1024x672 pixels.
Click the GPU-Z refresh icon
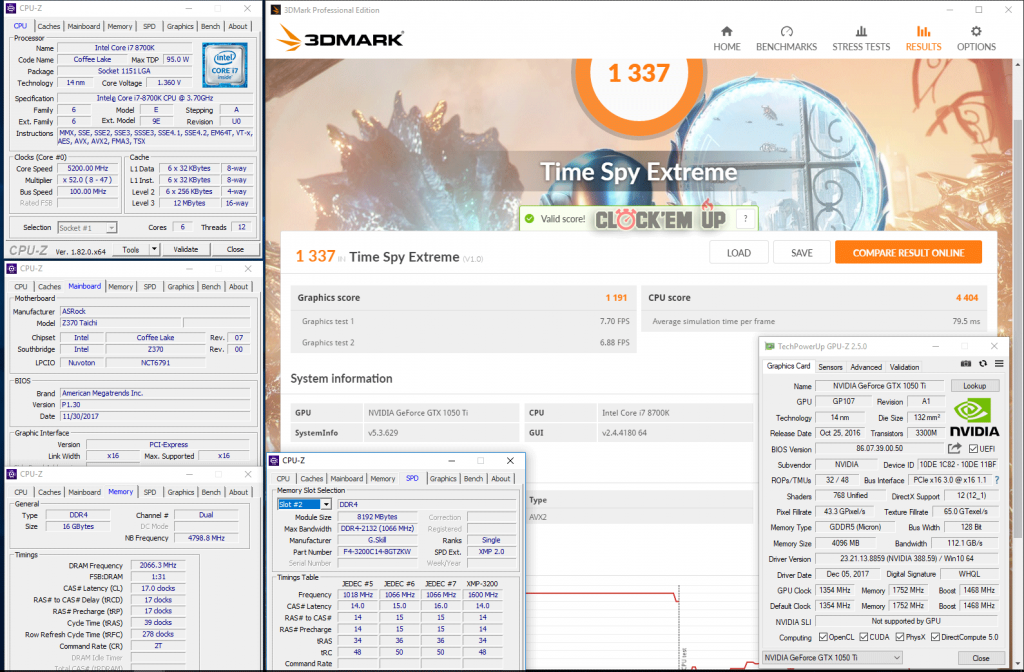[983, 364]
